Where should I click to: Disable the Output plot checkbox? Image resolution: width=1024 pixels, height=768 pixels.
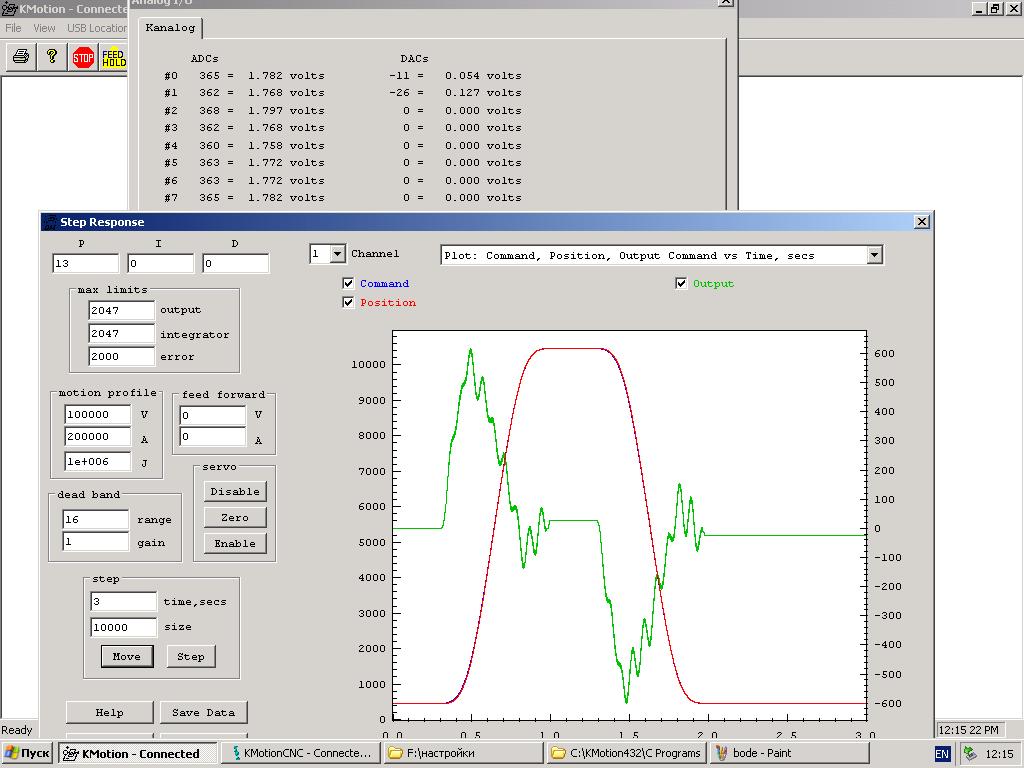(681, 284)
